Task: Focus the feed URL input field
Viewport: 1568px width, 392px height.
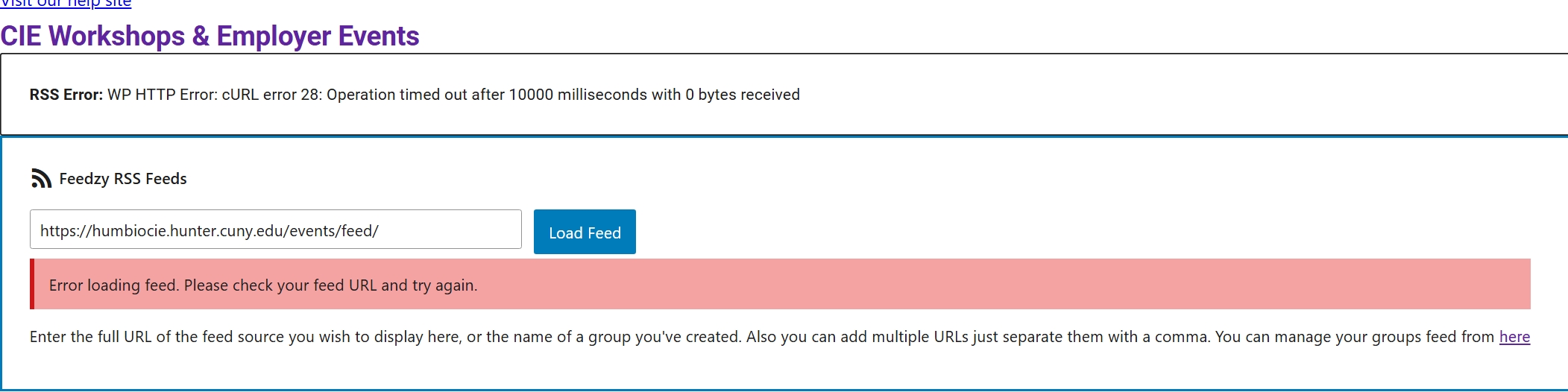Action: pos(275,230)
